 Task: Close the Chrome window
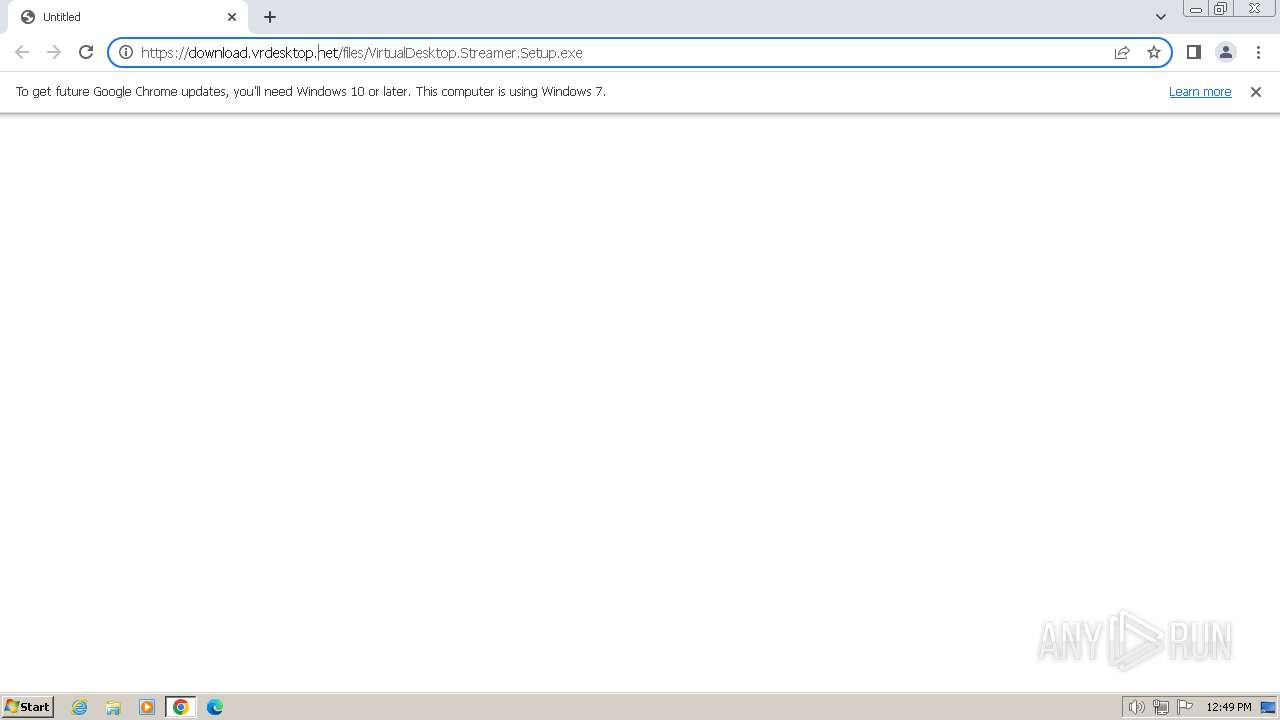[x=1254, y=9]
